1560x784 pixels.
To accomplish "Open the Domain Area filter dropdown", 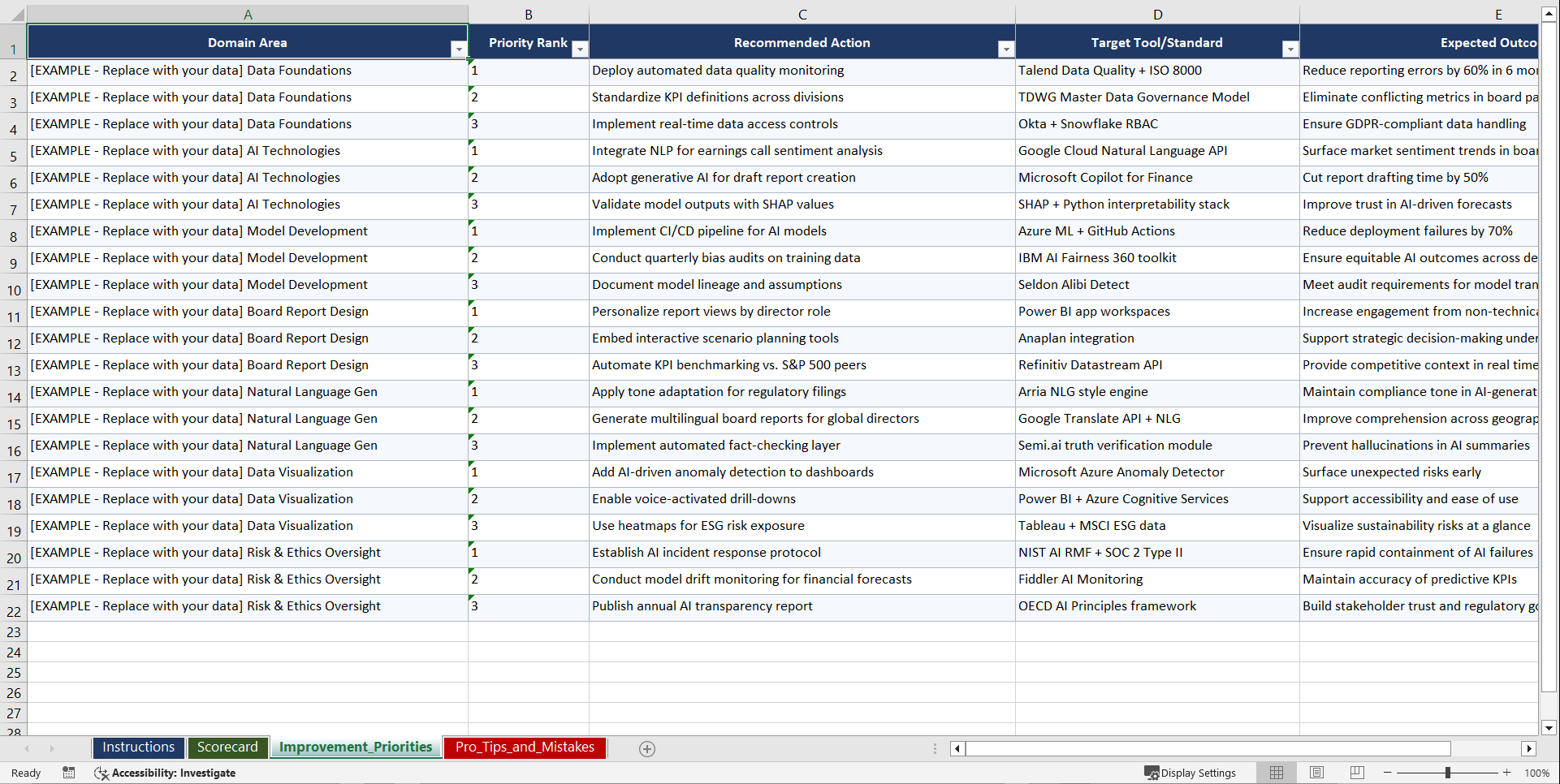I will point(460,49).
